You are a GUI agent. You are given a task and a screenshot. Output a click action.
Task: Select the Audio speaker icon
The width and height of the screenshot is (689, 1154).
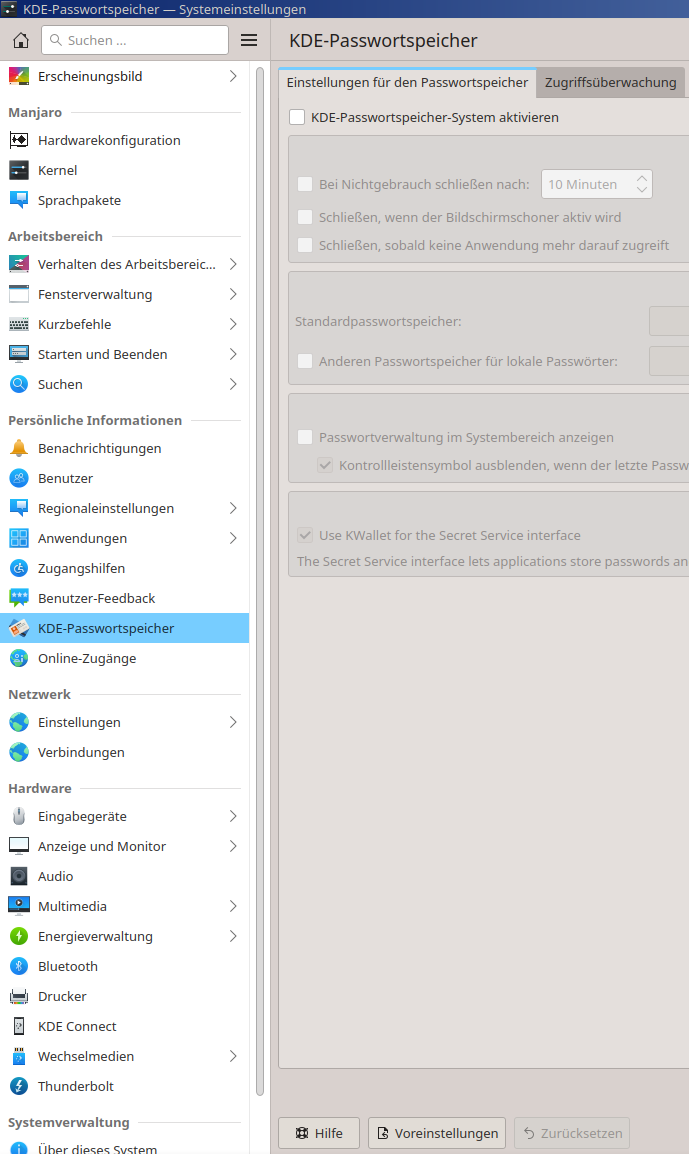click(x=19, y=877)
